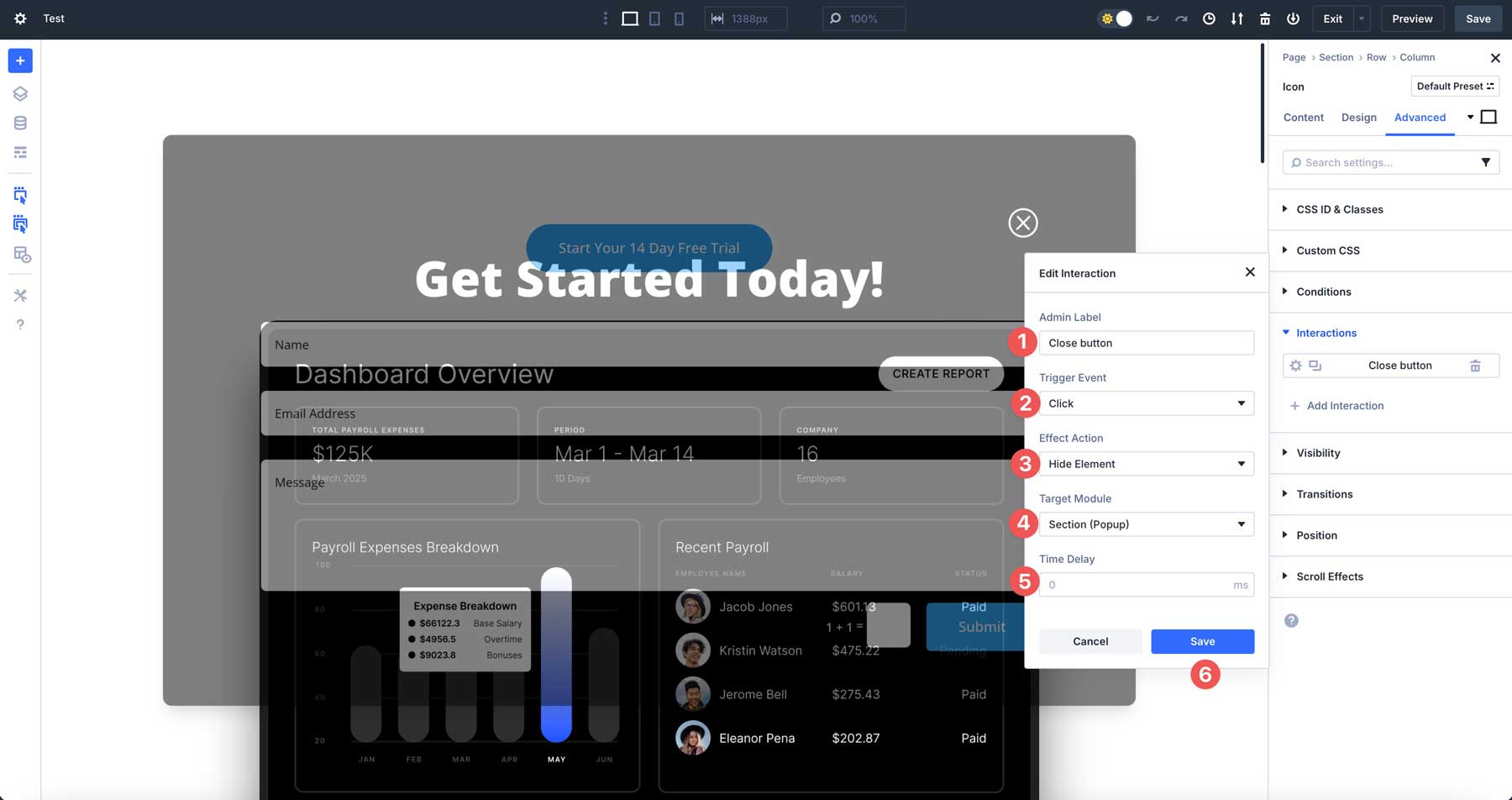The width and height of the screenshot is (1512, 800).
Task: Save the interaction settings
Action: (1202, 641)
